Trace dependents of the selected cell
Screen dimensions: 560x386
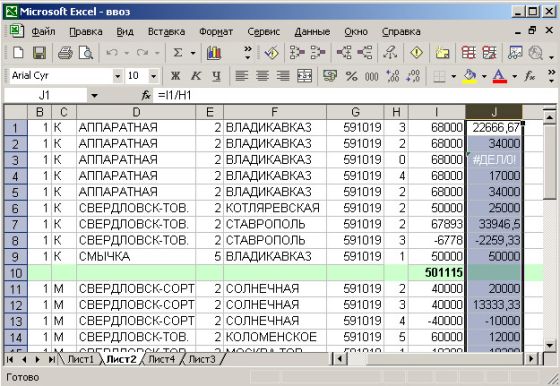(344, 53)
